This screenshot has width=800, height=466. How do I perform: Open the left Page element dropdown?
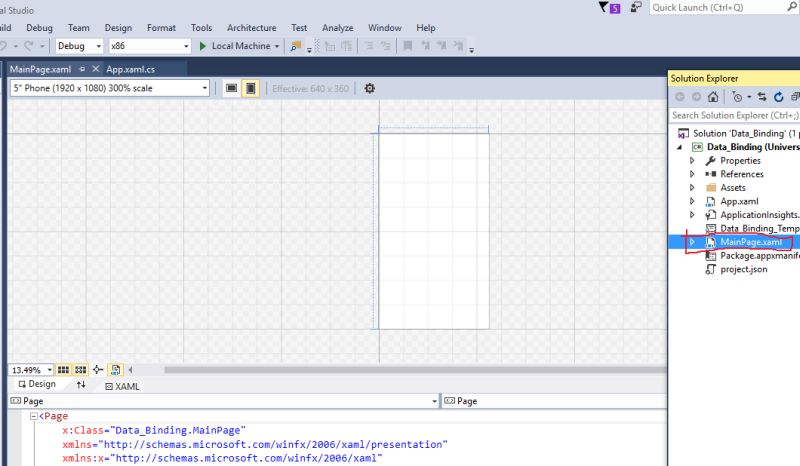pyautogui.click(x=434, y=401)
